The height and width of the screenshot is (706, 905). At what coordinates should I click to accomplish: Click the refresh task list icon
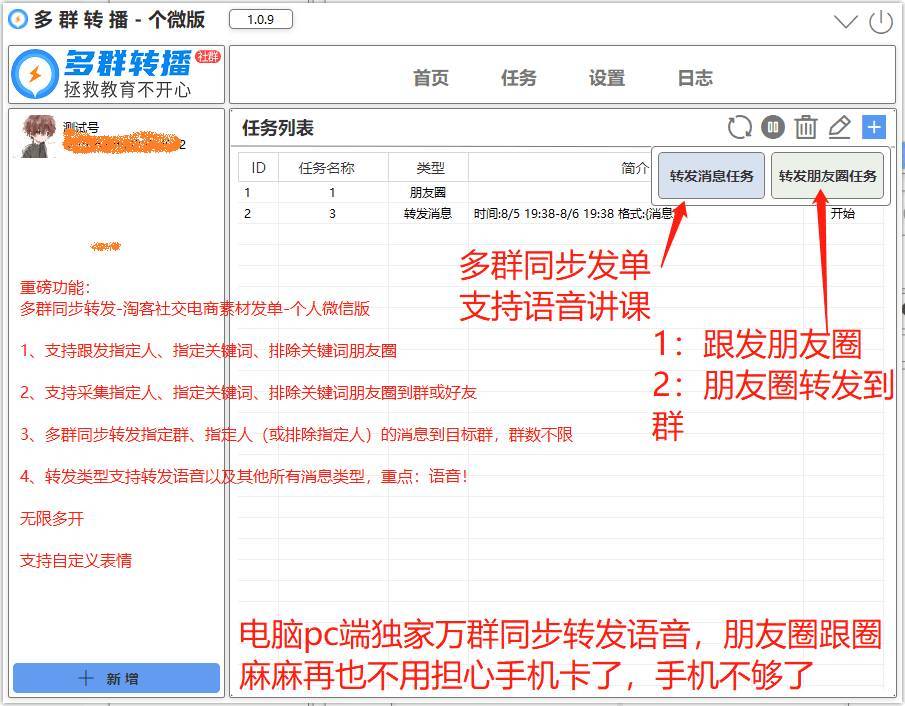point(740,127)
